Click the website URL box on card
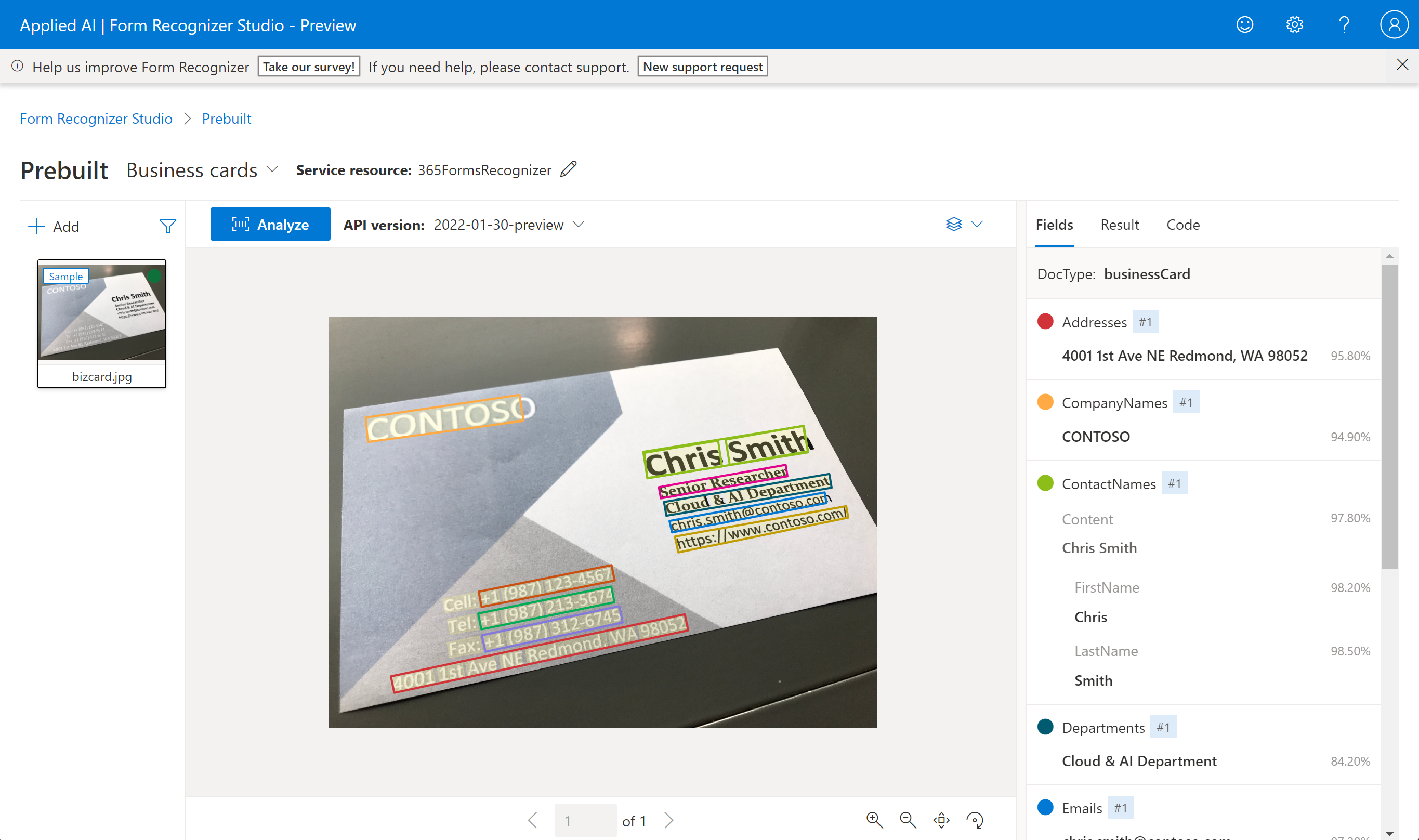 (x=761, y=529)
